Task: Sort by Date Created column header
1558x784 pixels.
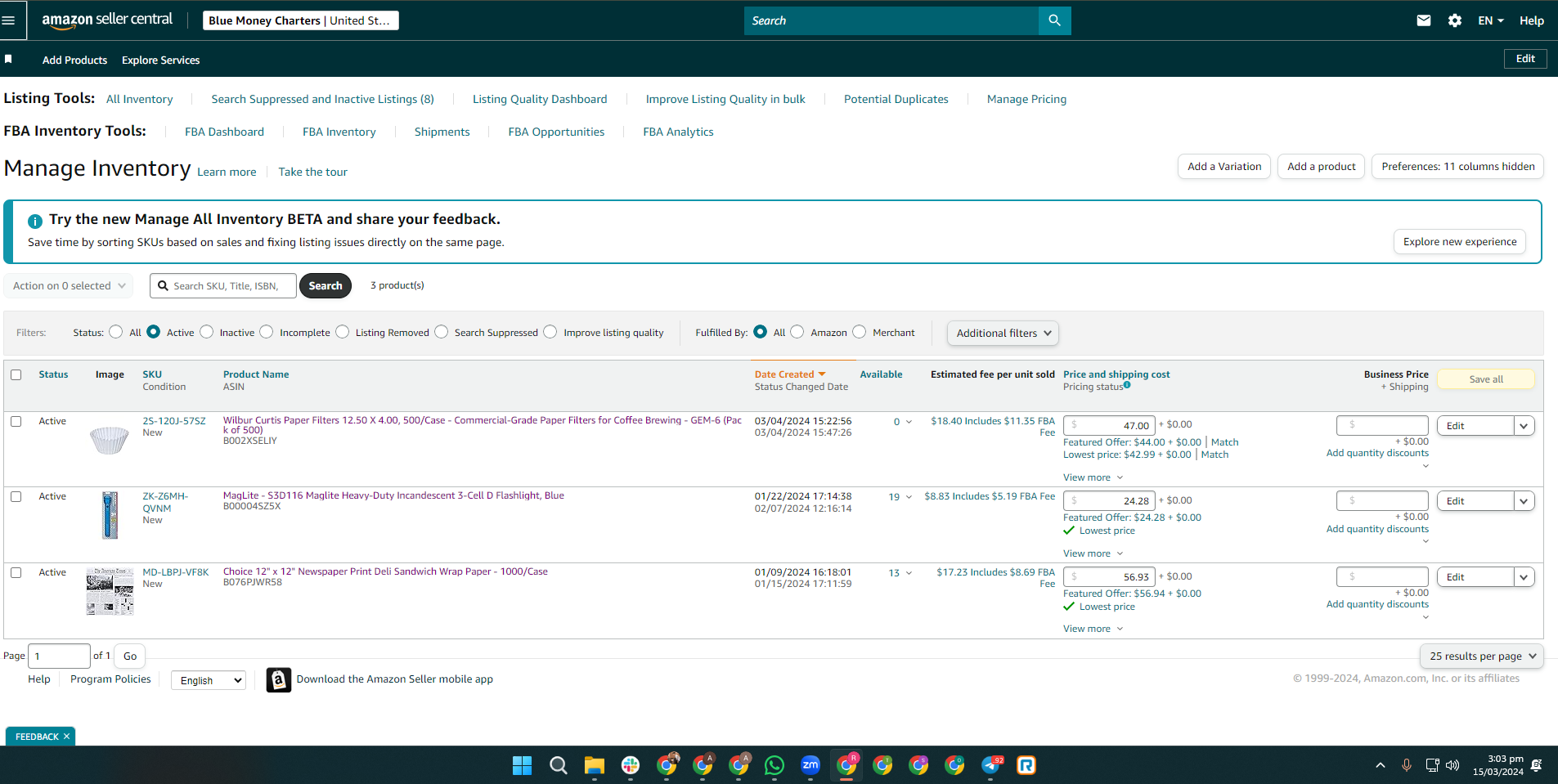Action: click(x=789, y=374)
